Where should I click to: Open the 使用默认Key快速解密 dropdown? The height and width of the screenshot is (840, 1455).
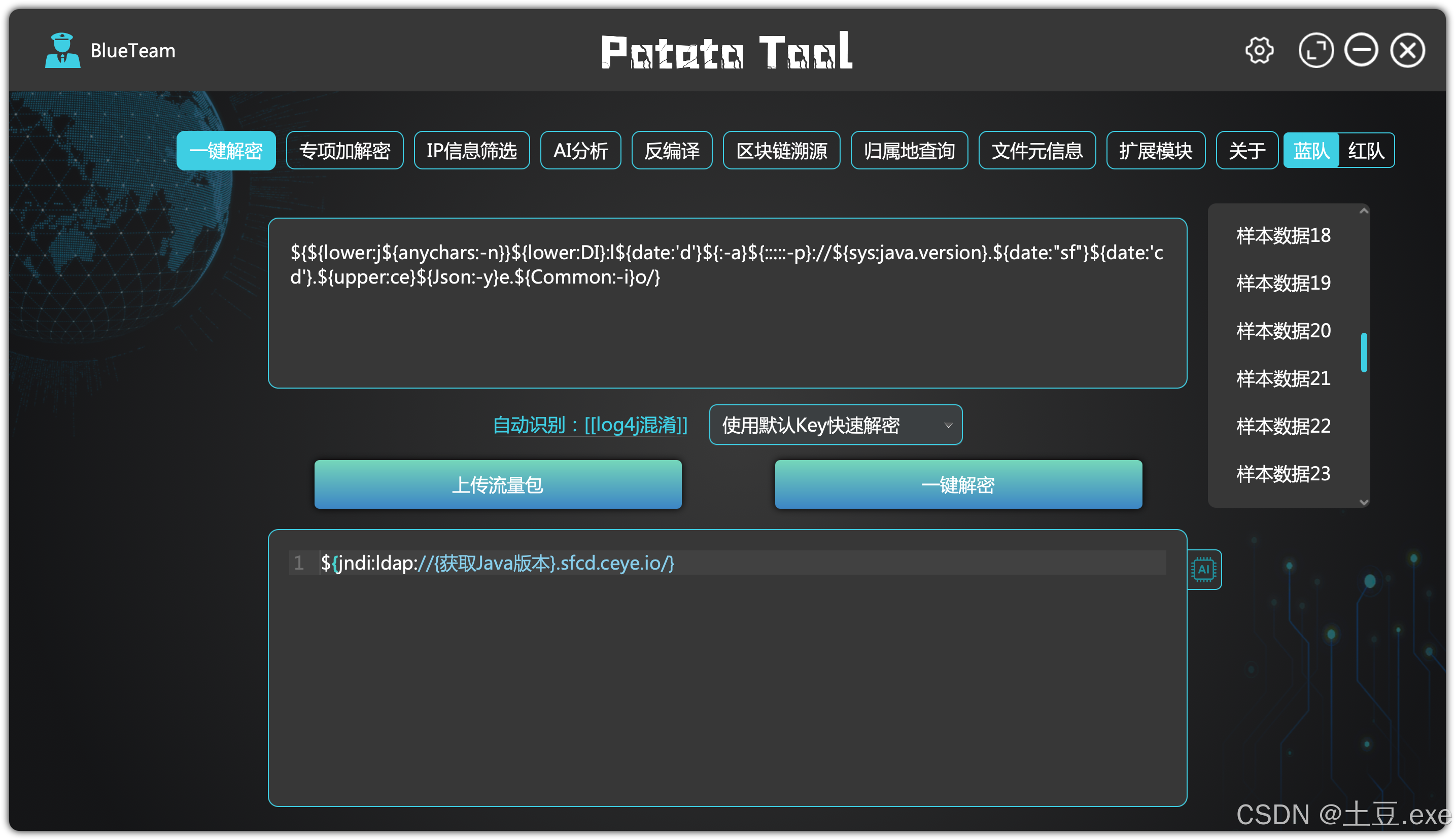836,425
